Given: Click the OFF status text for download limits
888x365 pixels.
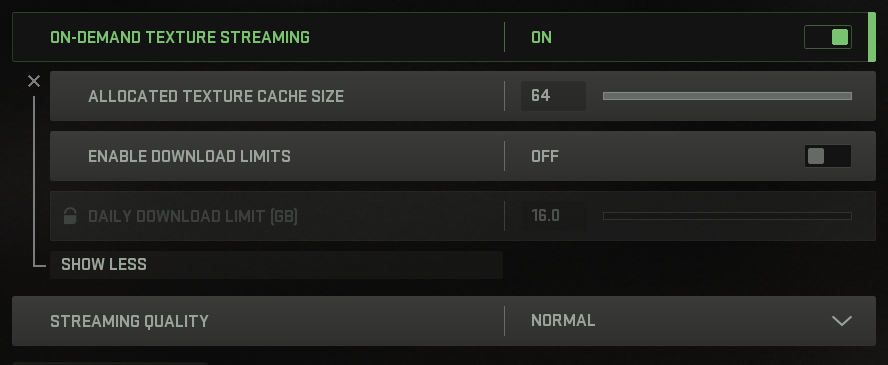Looking at the screenshot, I should click(x=545, y=156).
